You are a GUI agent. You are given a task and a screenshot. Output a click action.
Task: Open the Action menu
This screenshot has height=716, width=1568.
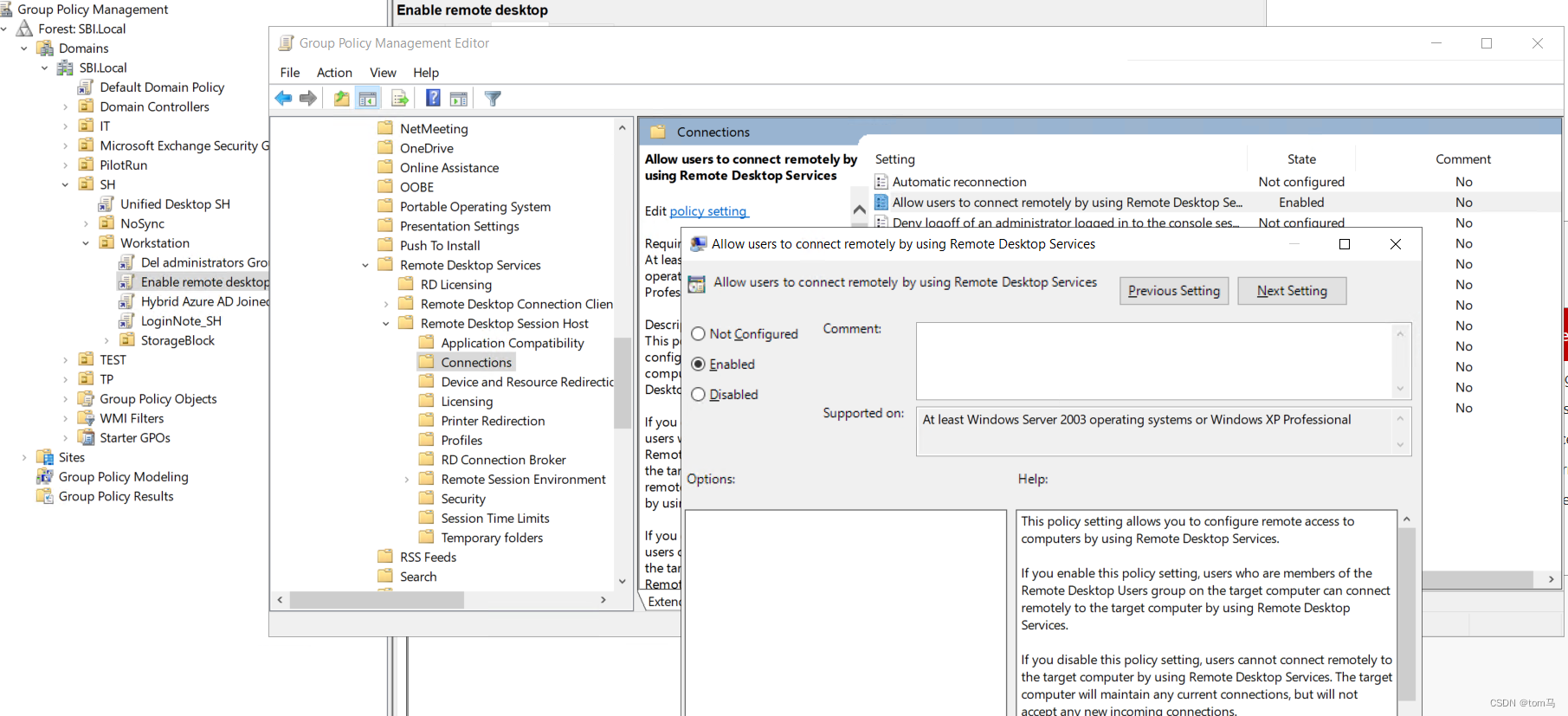[334, 73]
